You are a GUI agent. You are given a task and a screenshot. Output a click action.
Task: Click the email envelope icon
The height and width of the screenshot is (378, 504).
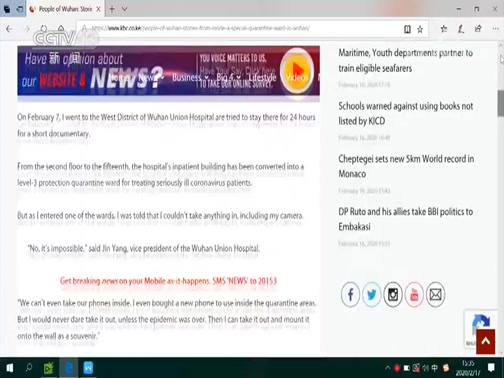pos(435,295)
